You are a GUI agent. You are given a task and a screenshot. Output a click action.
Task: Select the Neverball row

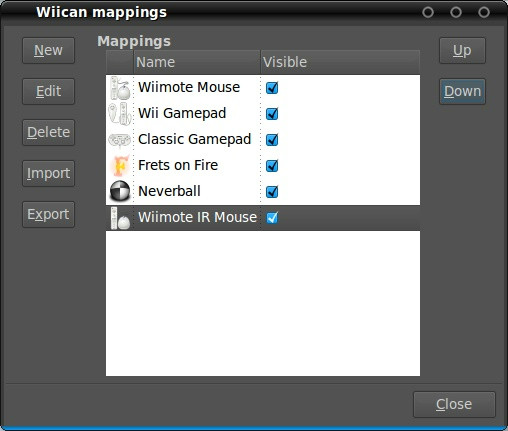coord(263,192)
